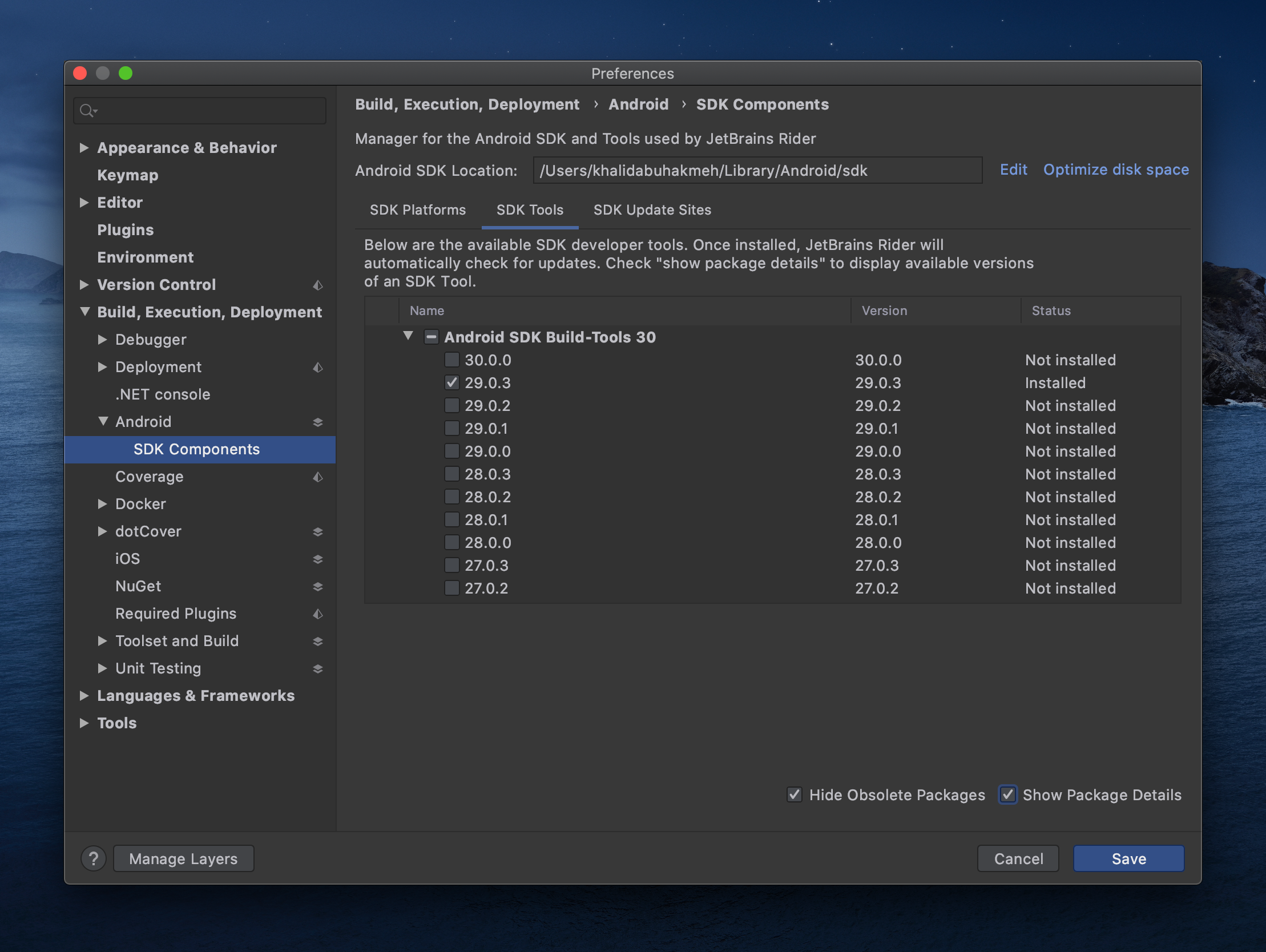Click the Status column header
This screenshot has width=1266, height=952.
point(1100,311)
